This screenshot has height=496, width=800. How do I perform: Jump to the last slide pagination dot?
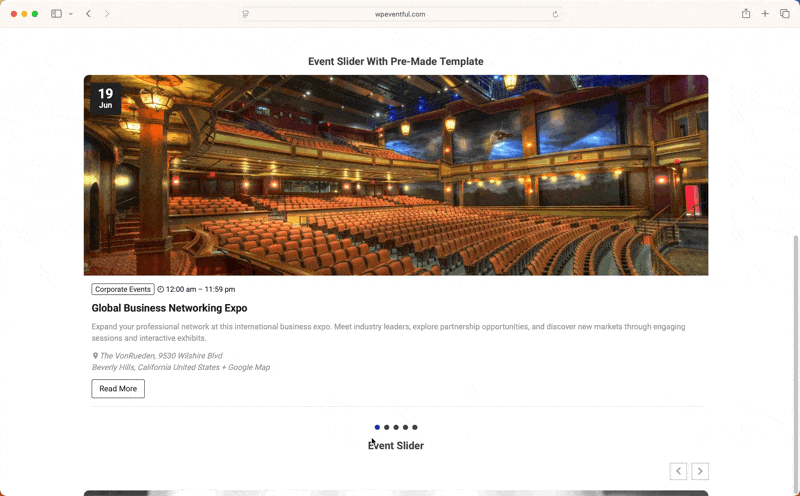[415, 427]
